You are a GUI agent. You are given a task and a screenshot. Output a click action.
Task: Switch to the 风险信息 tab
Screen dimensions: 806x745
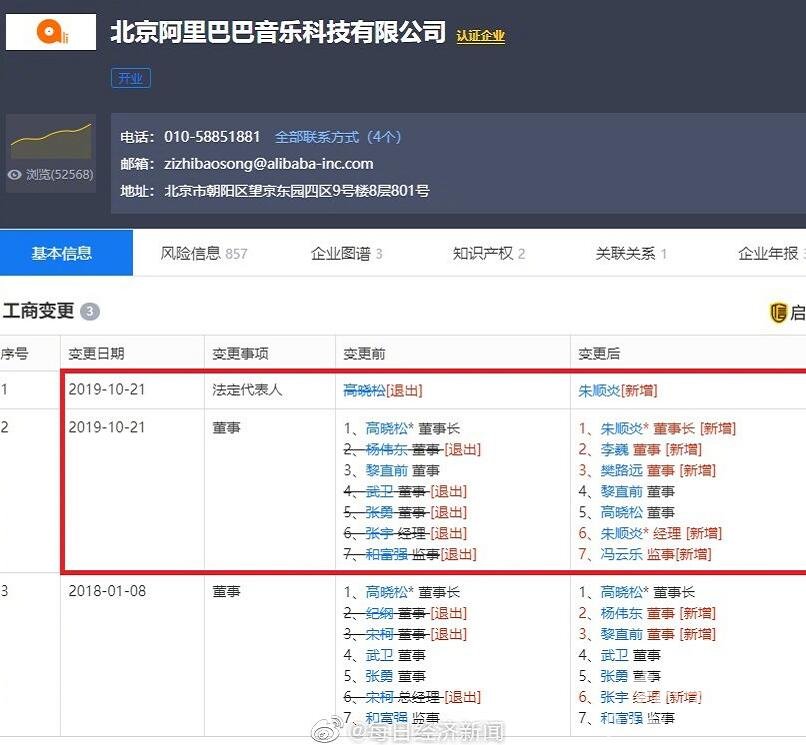(204, 253)
